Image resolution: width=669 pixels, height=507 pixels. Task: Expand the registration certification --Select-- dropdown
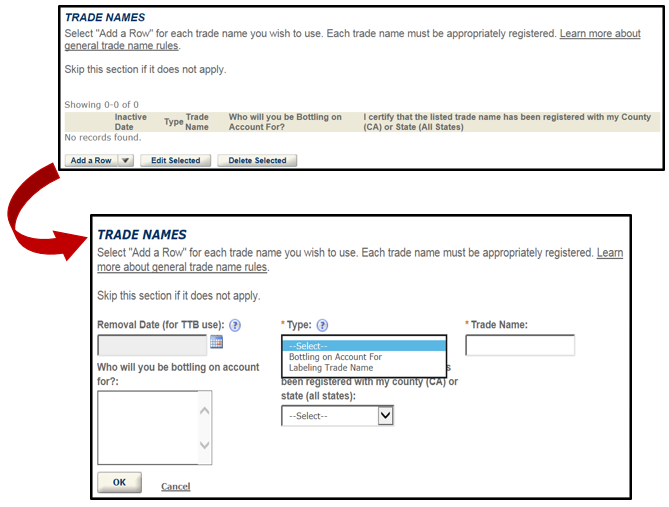338,415
